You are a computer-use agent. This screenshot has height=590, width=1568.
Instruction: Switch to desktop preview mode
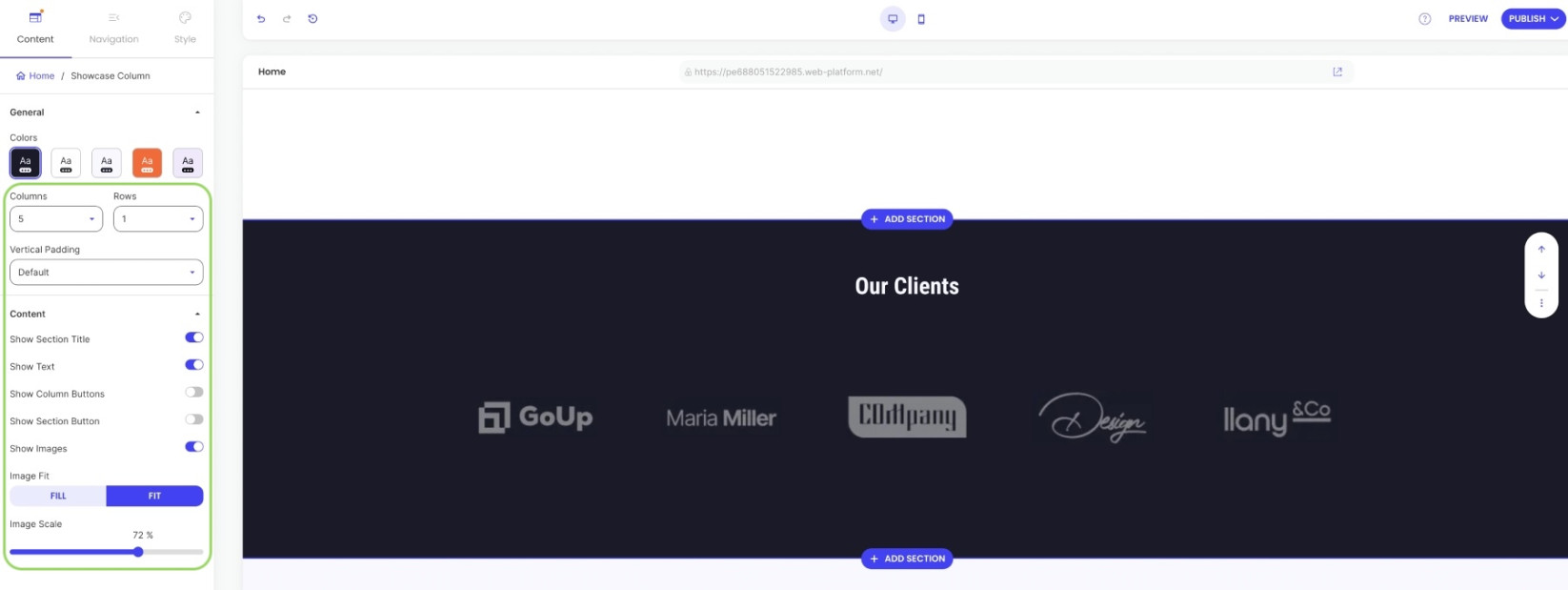pos(893,19)
